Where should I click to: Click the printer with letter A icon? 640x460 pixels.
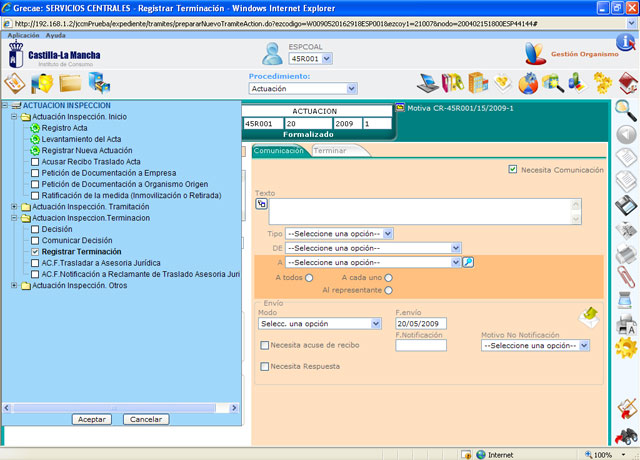(x=626, y=325)
